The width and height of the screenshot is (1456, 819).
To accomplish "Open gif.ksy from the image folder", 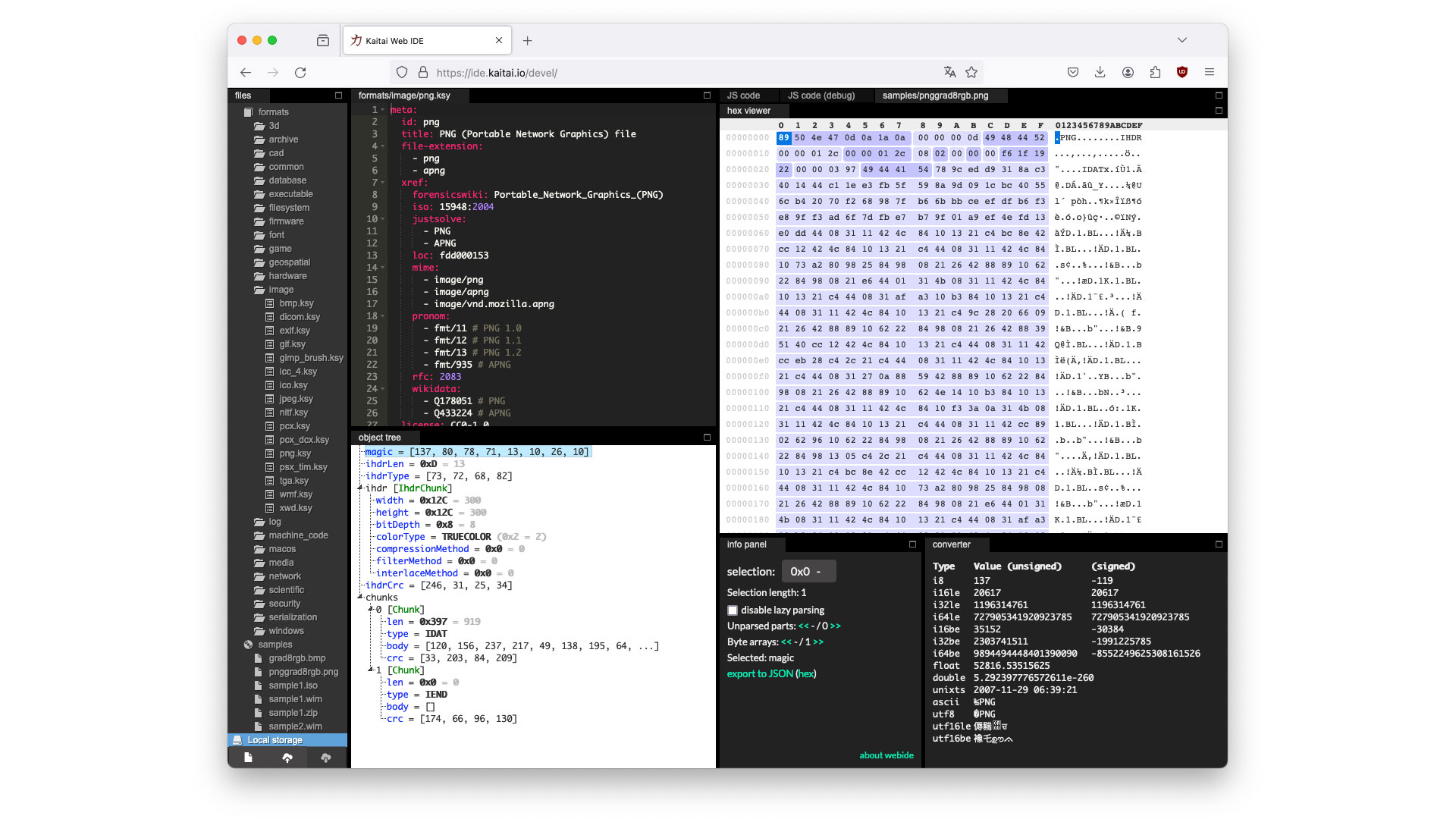I will [292, 344].
